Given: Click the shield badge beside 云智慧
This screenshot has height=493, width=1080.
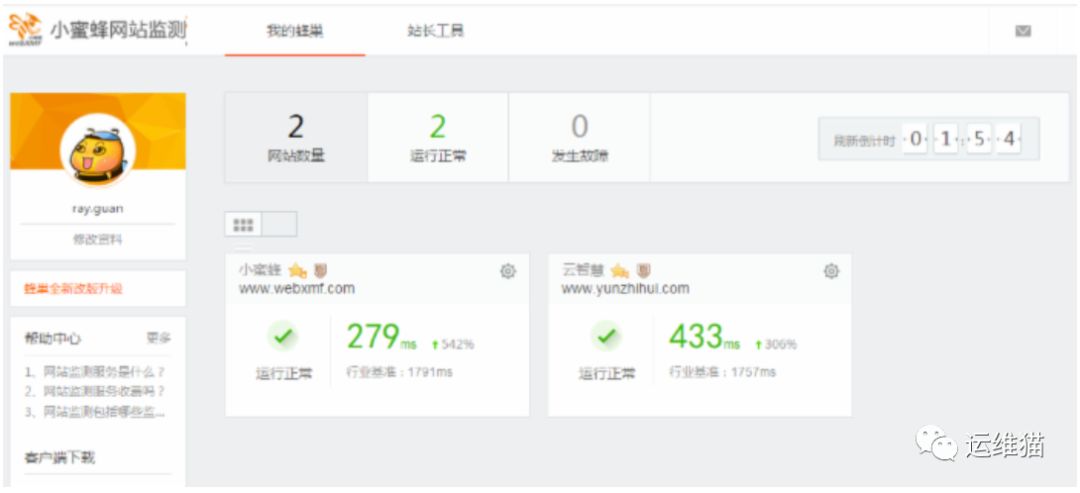Looking at the screenshot, I should pos(644,271).
